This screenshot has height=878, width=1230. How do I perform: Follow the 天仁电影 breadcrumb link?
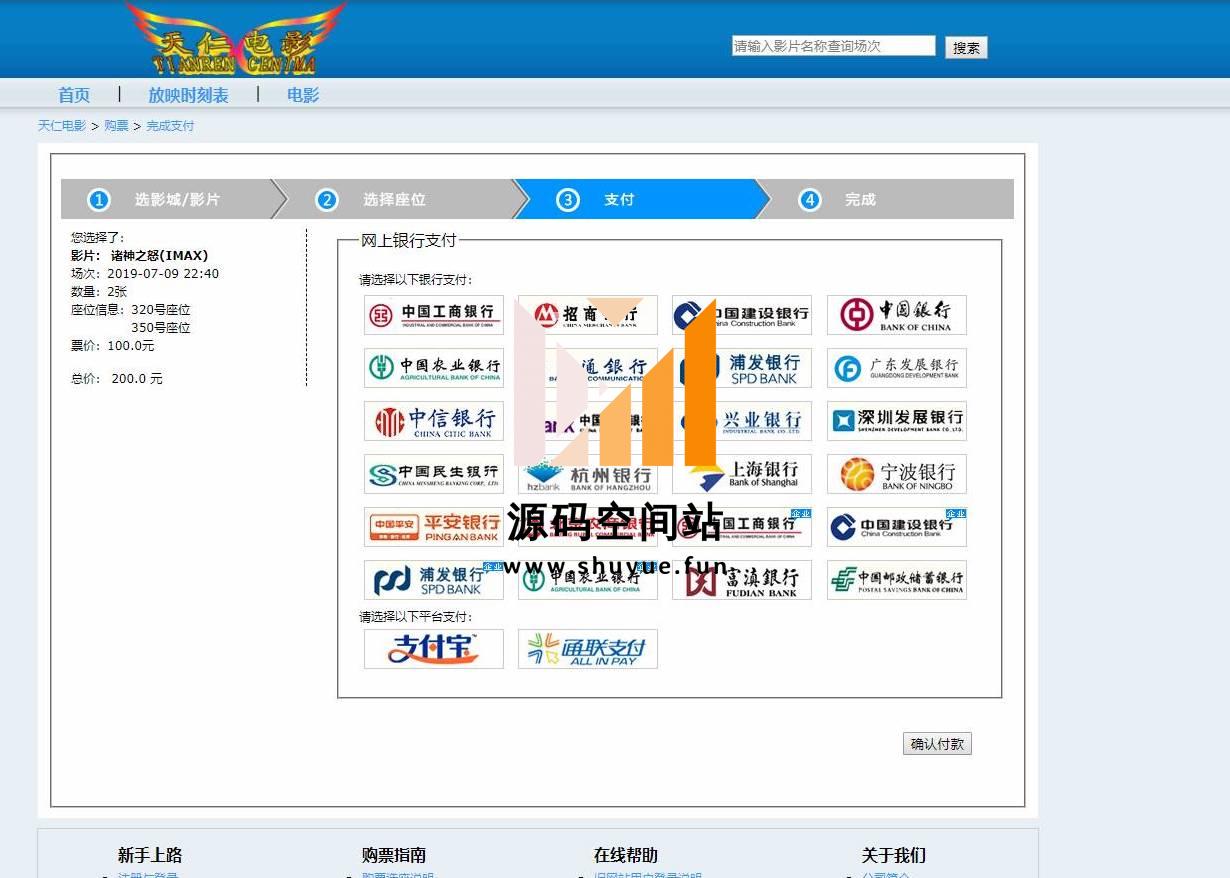point(62,126)
